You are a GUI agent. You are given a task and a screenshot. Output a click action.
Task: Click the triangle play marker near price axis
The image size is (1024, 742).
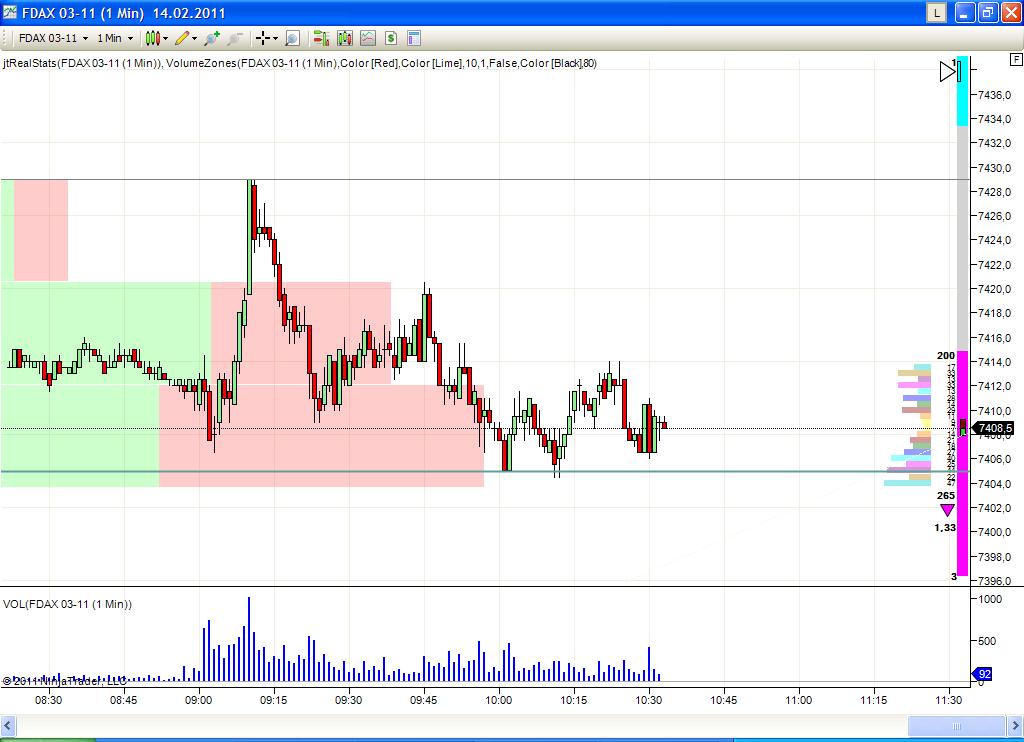click(948, 71)
